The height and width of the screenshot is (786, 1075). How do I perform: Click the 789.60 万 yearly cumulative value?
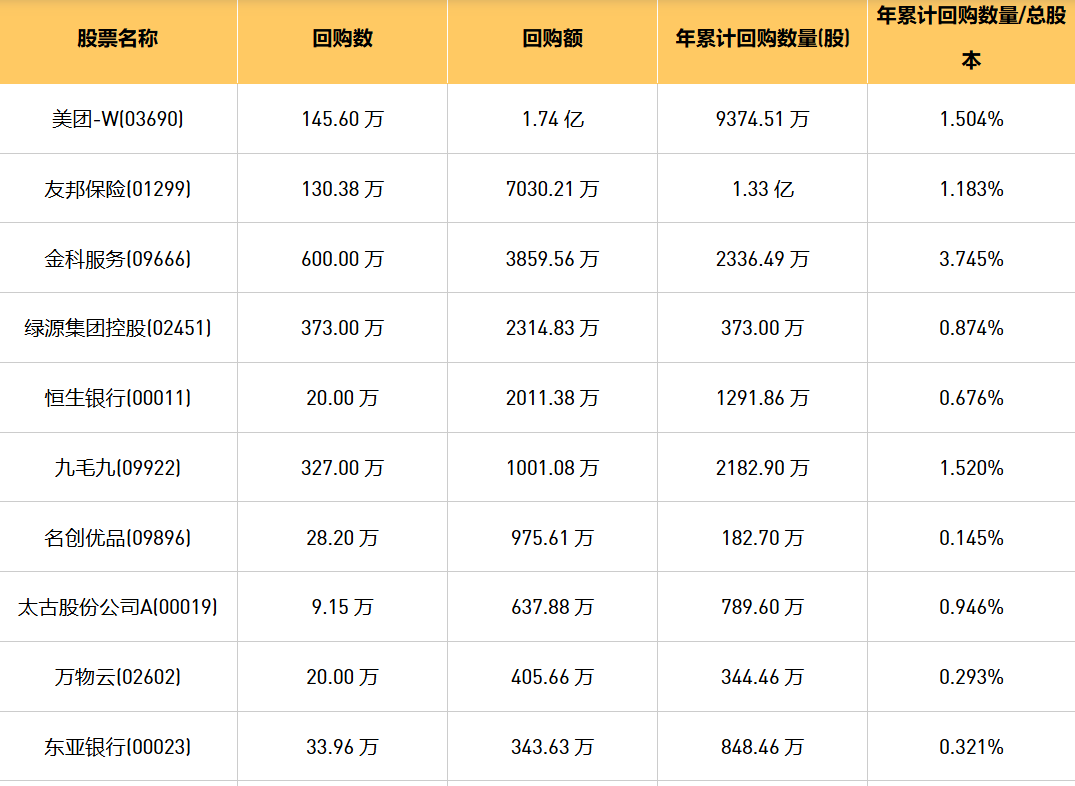click(x=762, y=608)
